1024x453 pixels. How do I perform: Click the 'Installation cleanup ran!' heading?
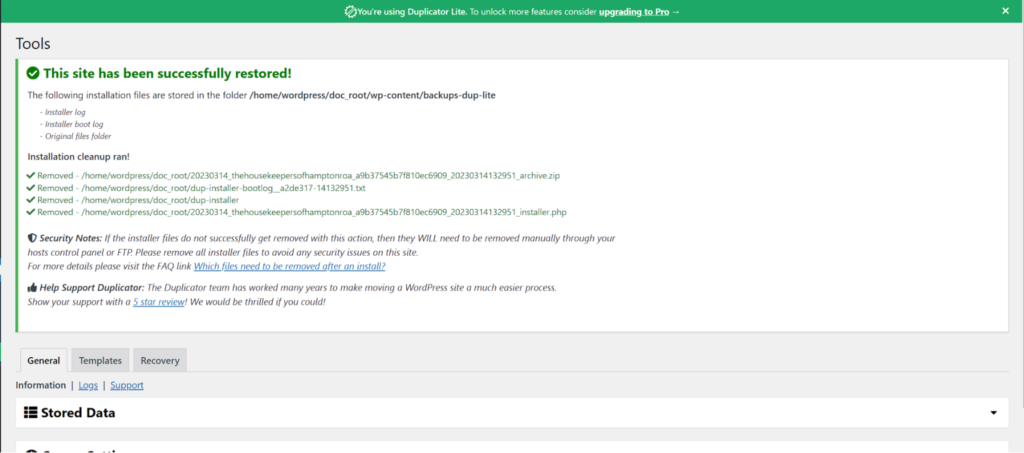79,157
